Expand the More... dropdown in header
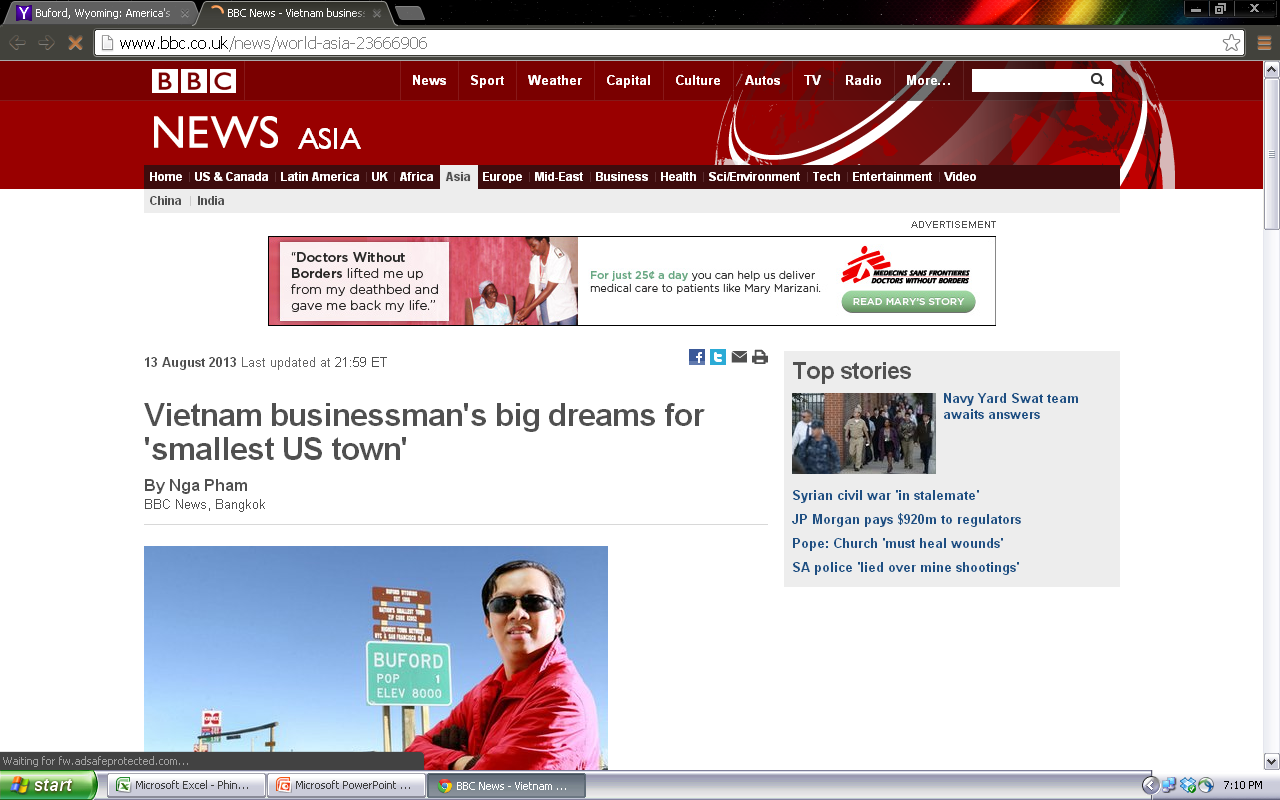The image size is (1280, 800). click(928, 81)
